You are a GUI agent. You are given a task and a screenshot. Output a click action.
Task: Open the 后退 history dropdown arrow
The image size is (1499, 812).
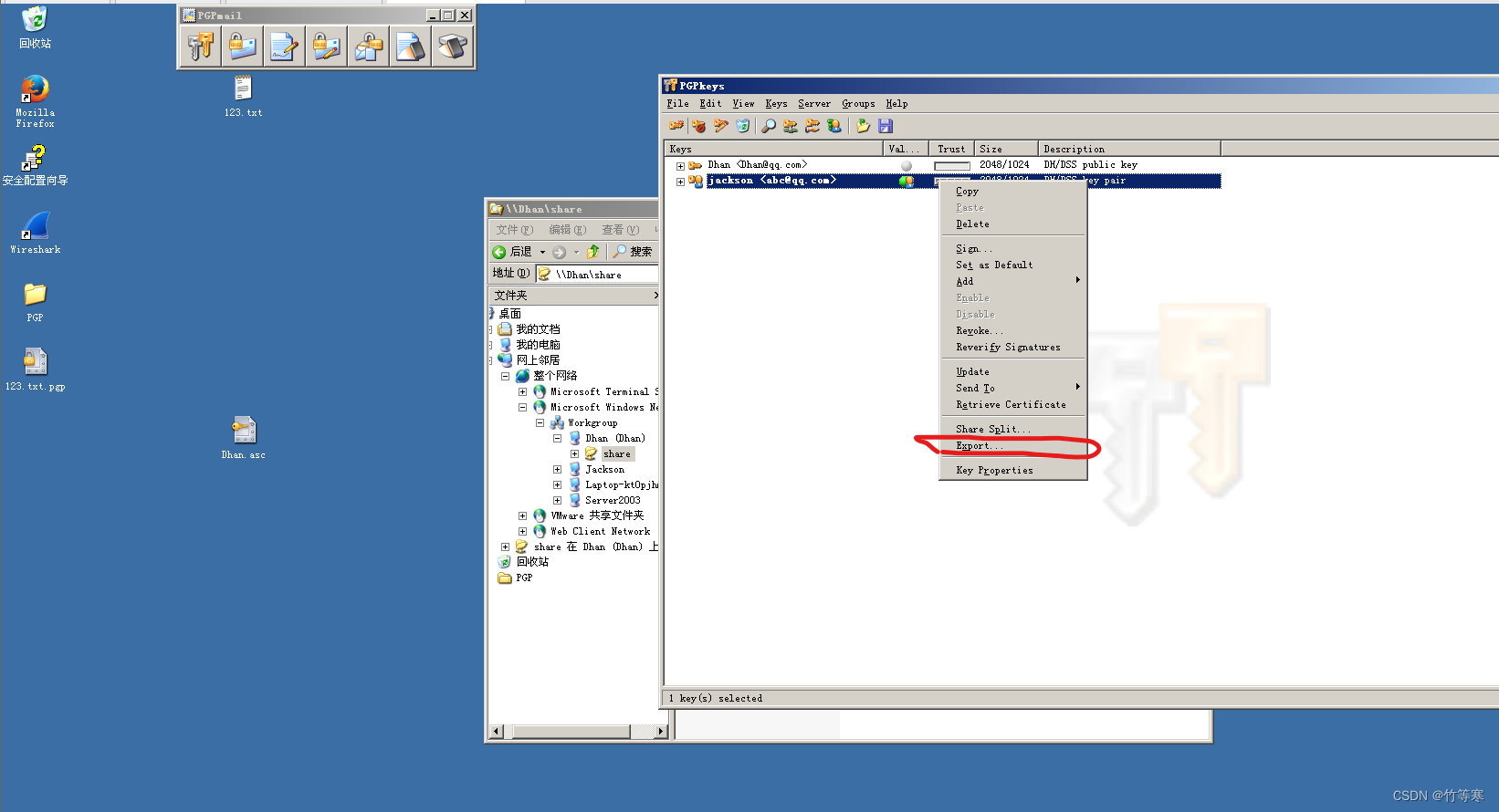pyautogui.click(x=542, y=252)
